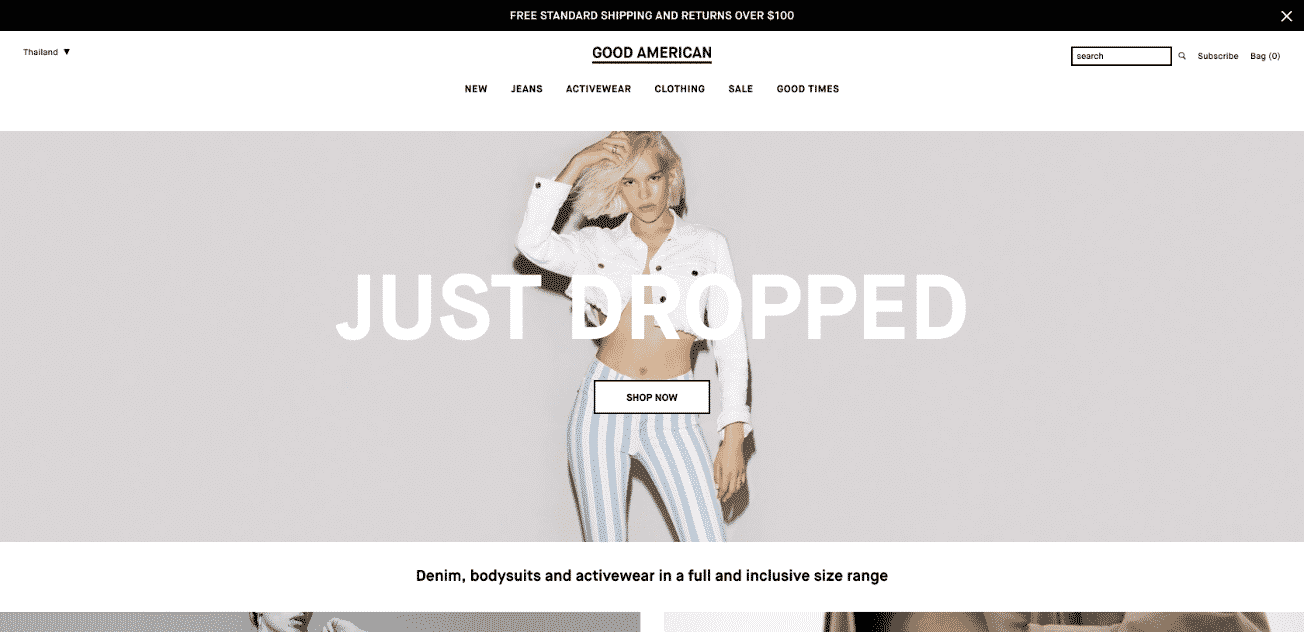Image resolution: width=1306 pixels, height=632 pixels.
Task: Open the Thailand country selector
Action: click(47, 52)
